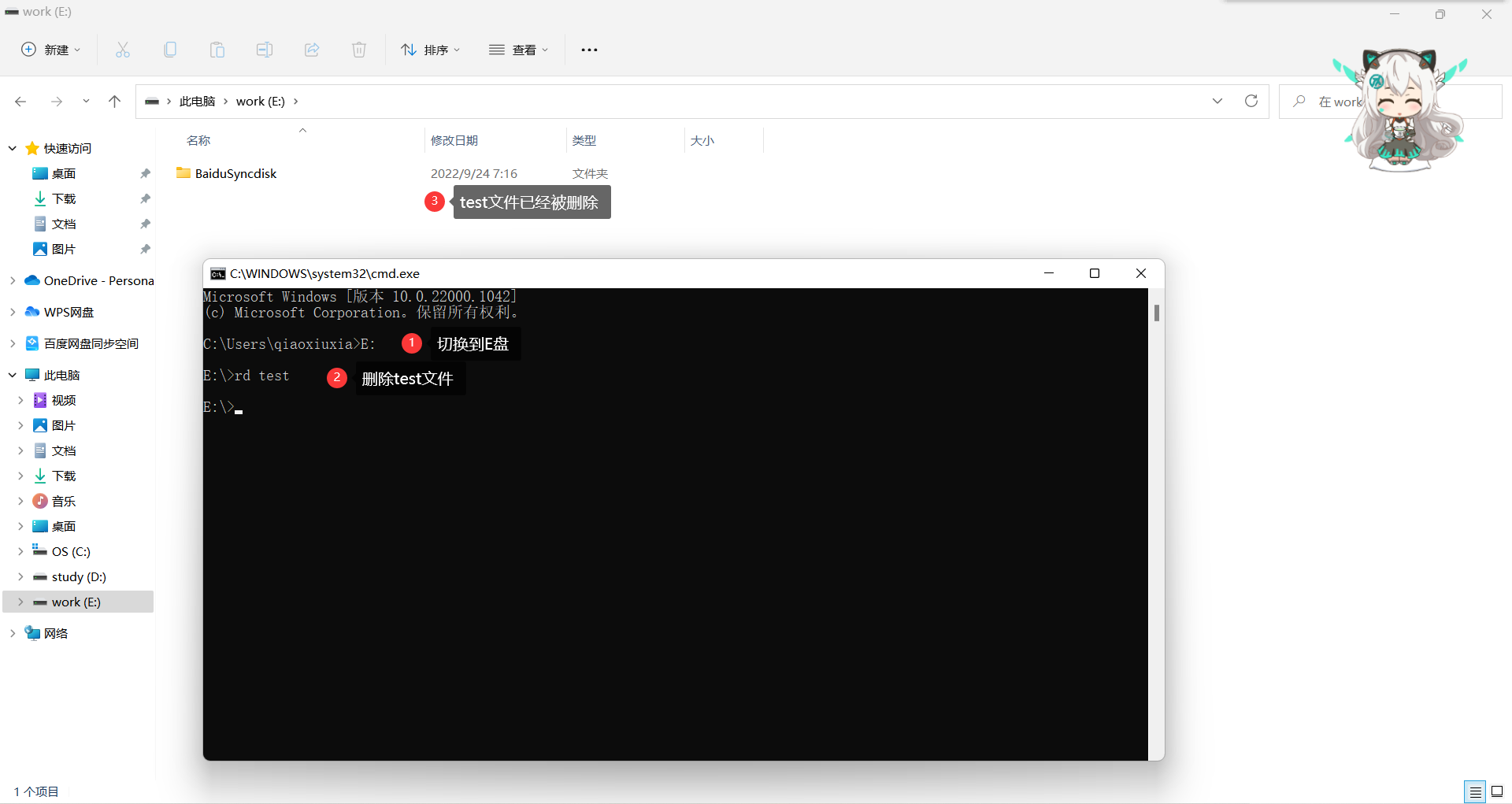This screenshot has height=804, width=1512.
Task: Select study (D:) drive
Action: (79, 576)
